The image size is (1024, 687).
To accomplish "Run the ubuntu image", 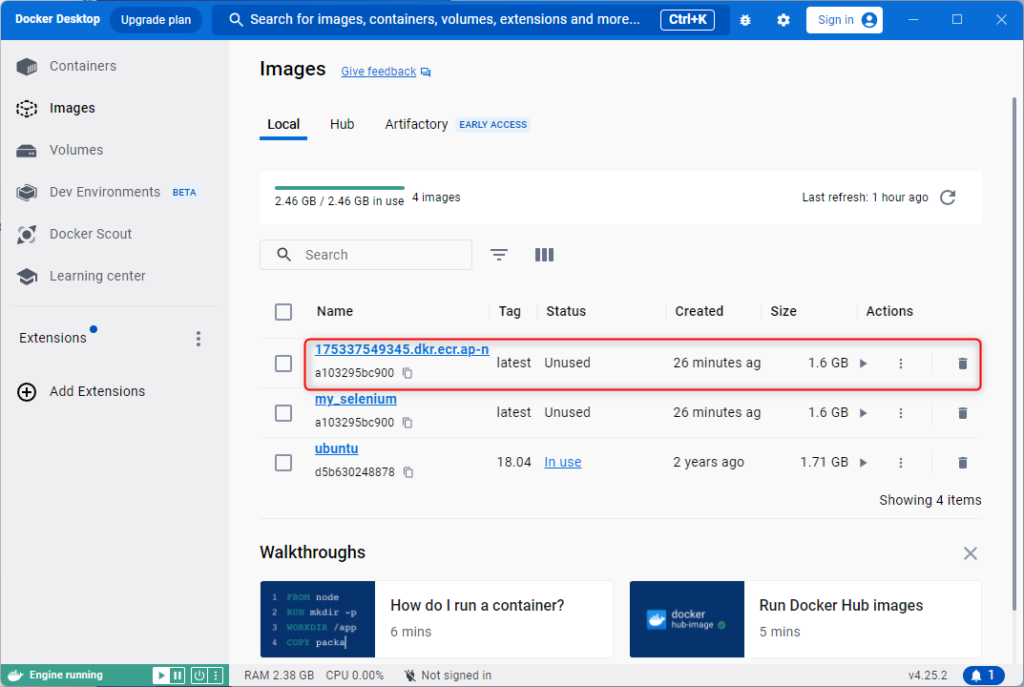I will point(863,463).
